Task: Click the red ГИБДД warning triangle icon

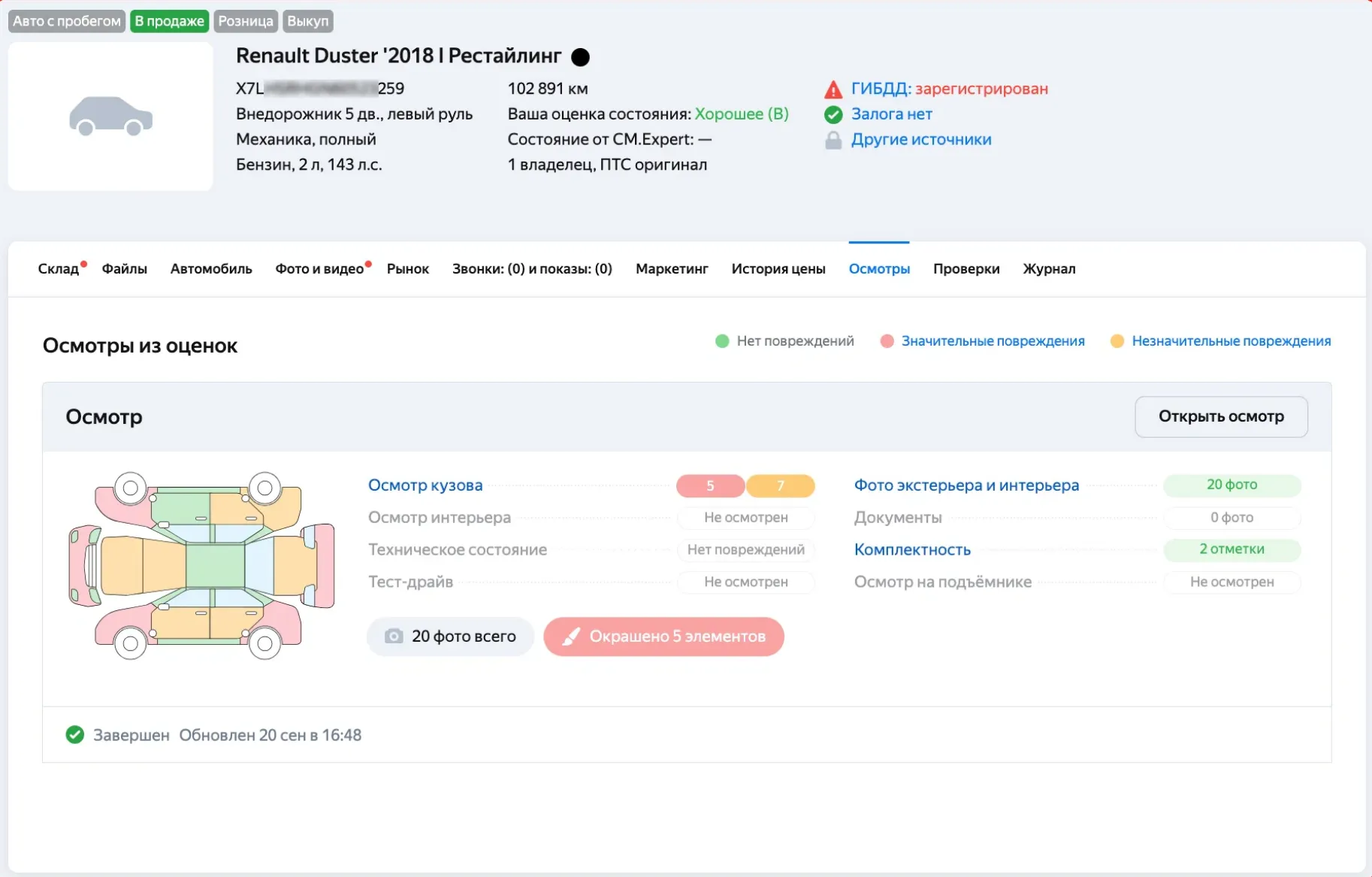Action: (833, 89)
